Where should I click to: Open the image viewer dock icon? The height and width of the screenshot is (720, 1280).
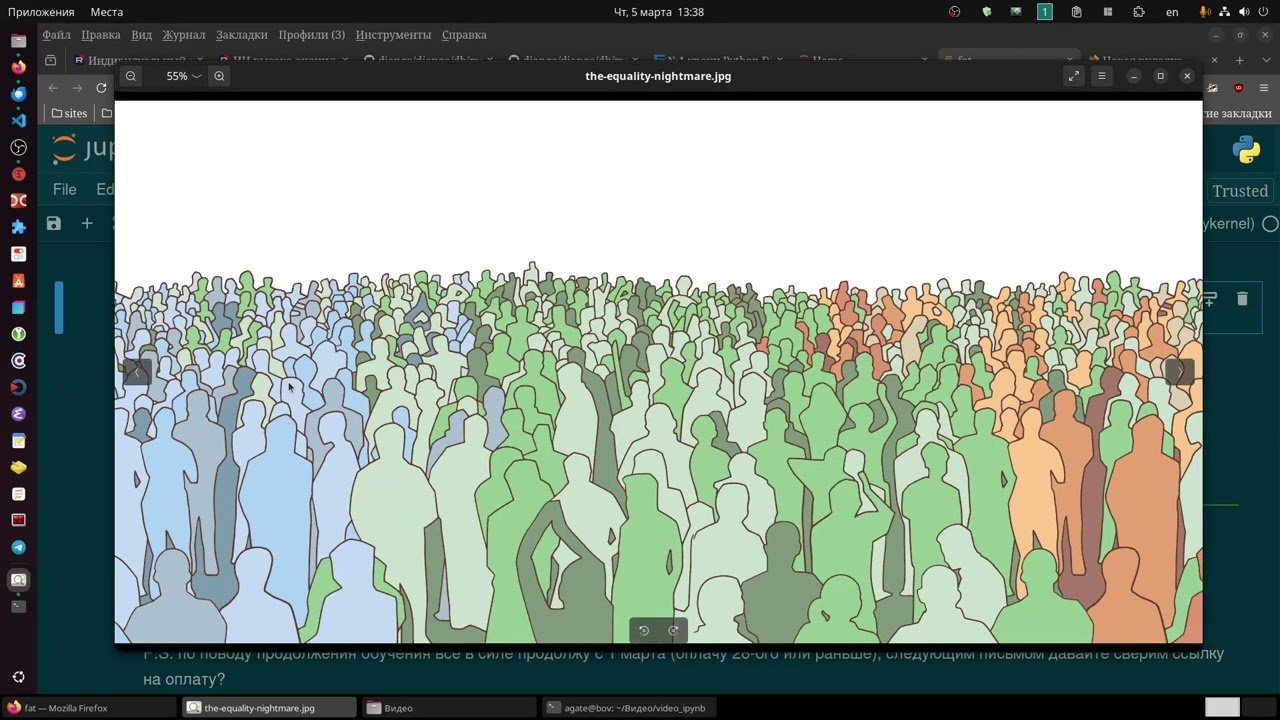[x=18, y=580]
